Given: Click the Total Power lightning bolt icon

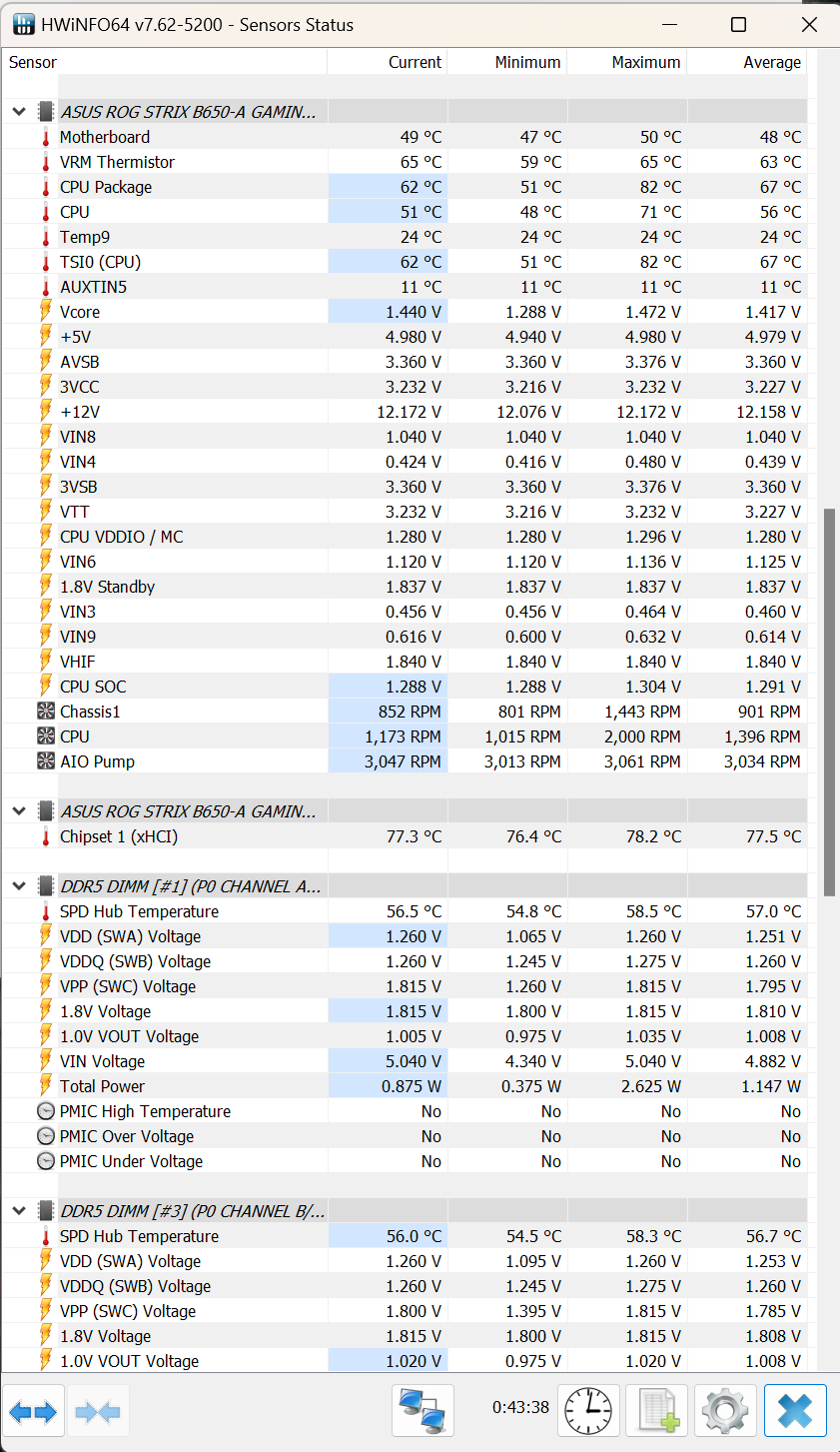Looking at the screenshot, I should click(x=46, y=1086).
